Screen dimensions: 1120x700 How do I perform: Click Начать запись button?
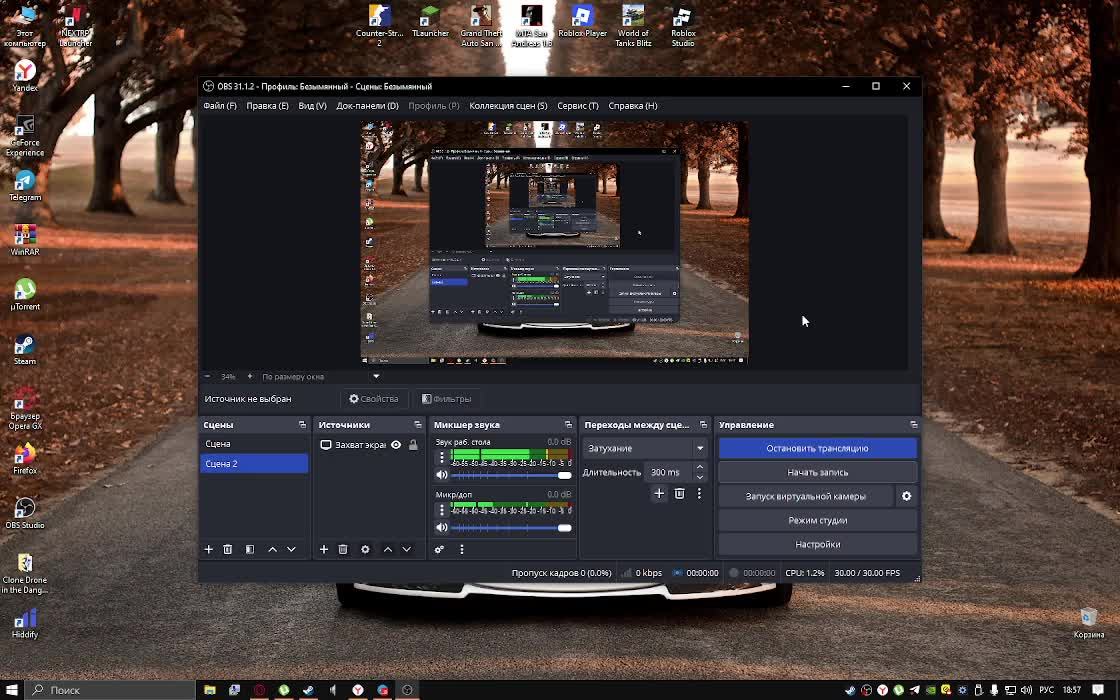pos(817,472)
